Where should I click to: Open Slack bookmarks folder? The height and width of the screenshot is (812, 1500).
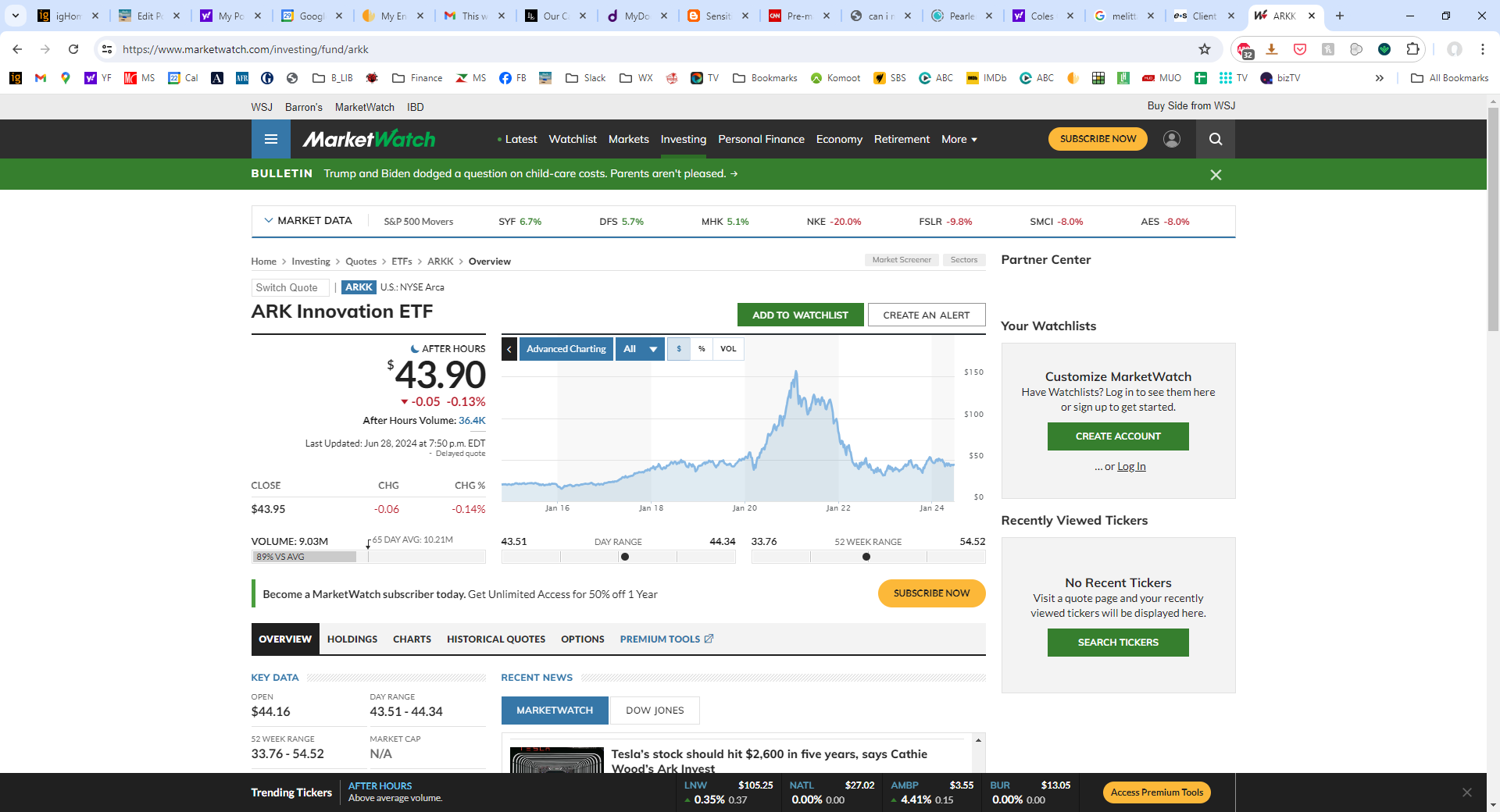click(x=586, y=78)
